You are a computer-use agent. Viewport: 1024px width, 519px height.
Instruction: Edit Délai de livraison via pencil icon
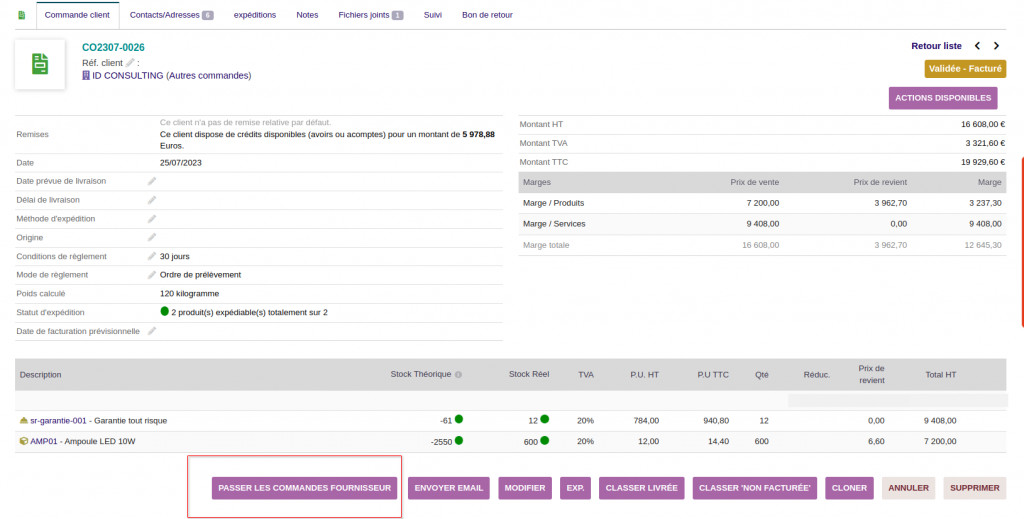152,200
